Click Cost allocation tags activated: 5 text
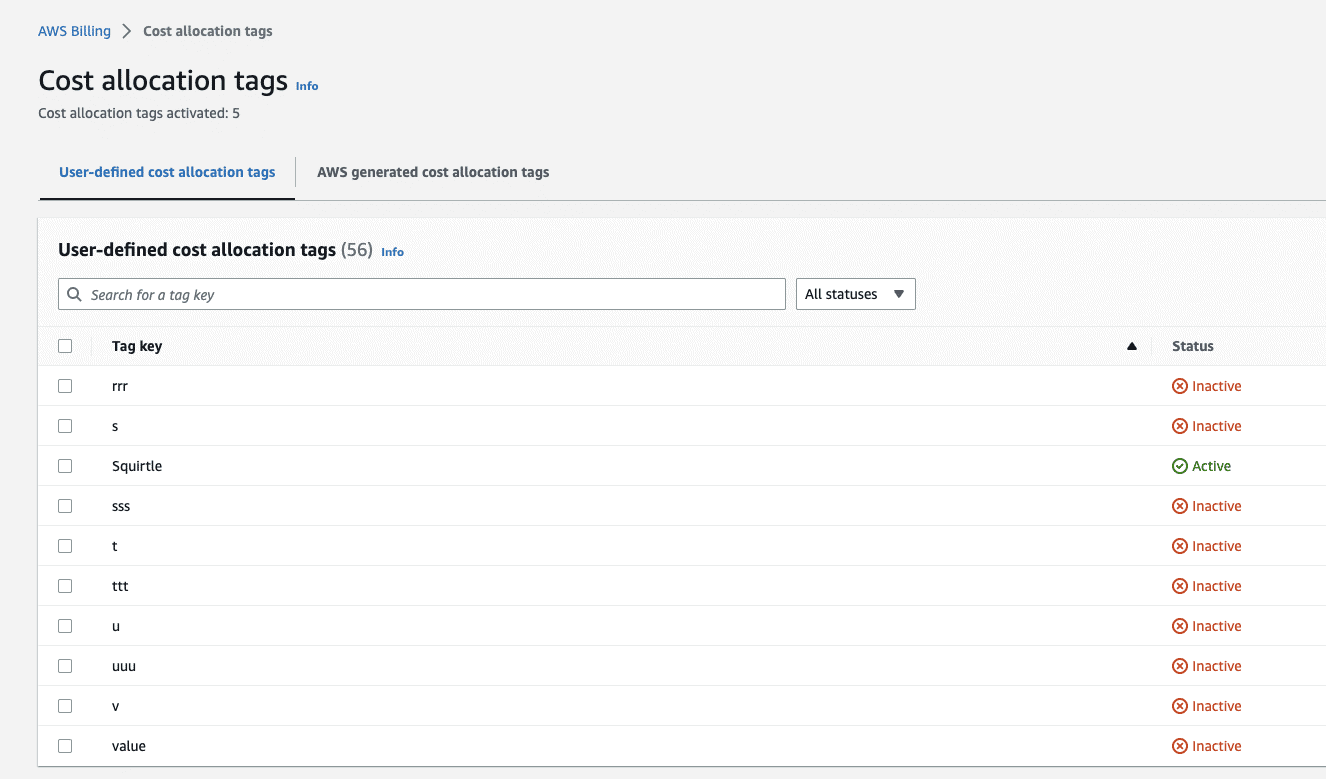Viewport: 1326px width, 779px height. (x=139, y=113)
